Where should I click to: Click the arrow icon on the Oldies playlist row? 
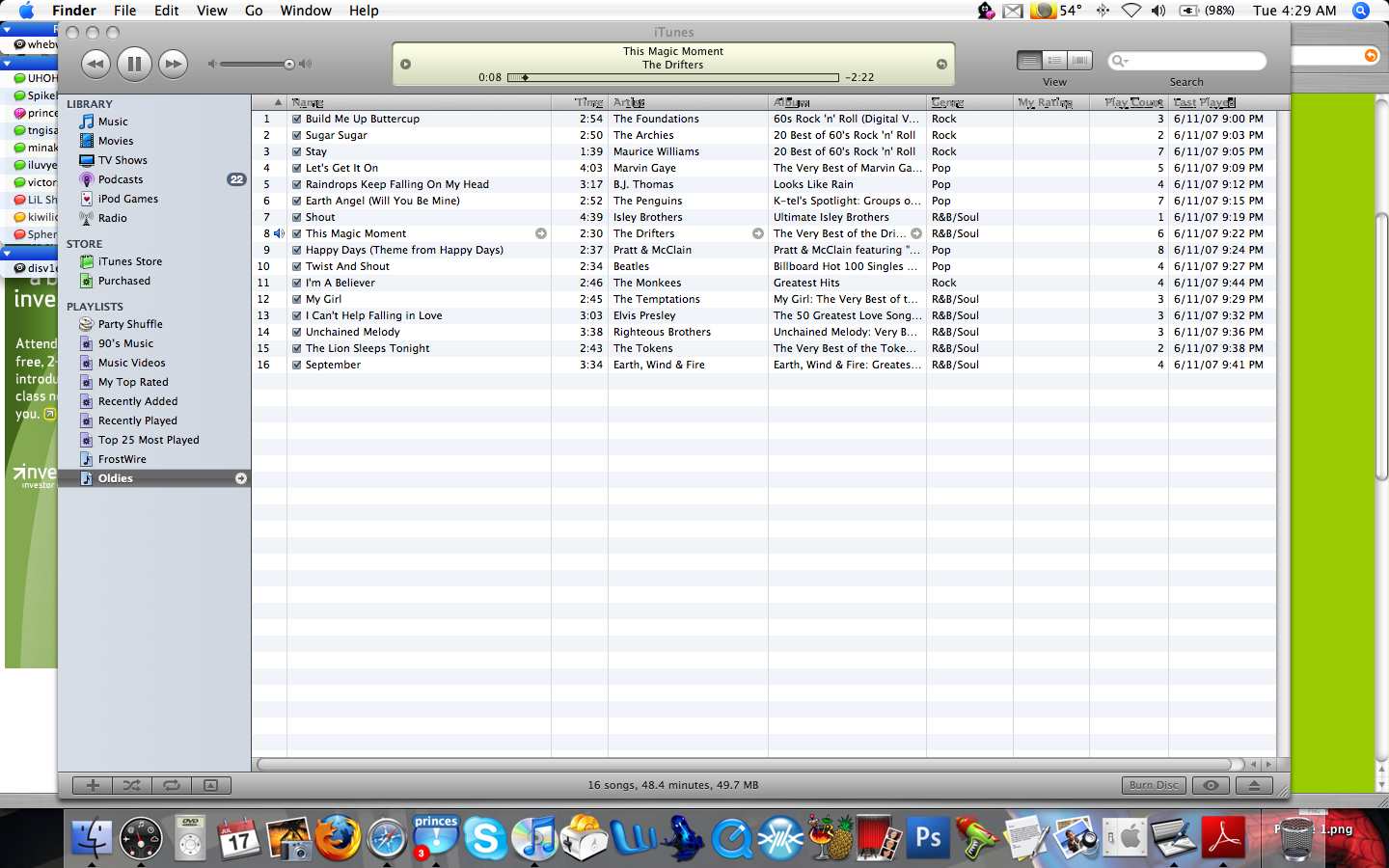pos(241,478)
